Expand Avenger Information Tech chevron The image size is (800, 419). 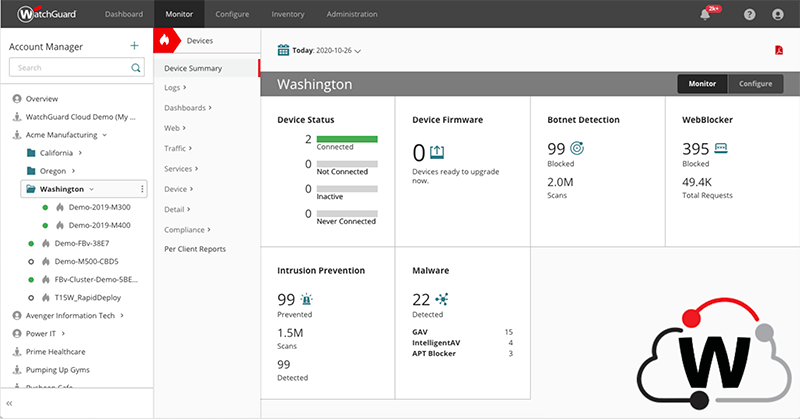[122, 315]
